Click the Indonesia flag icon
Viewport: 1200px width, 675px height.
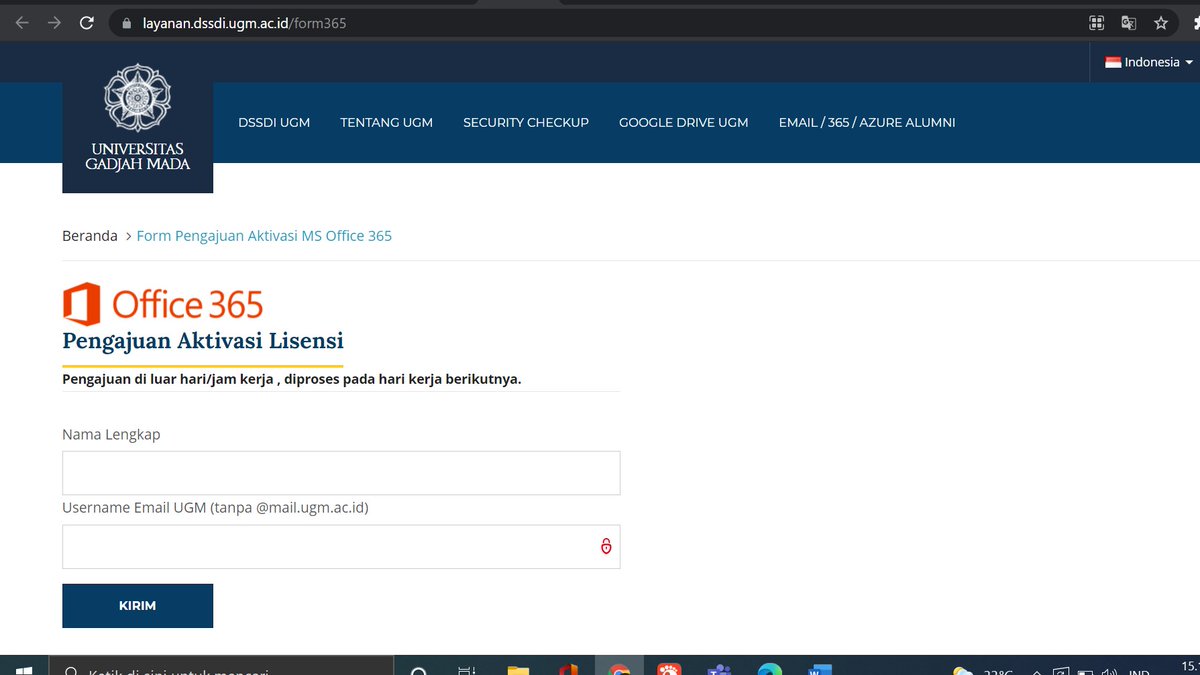pyautogui.click(x=1113, y=62)
